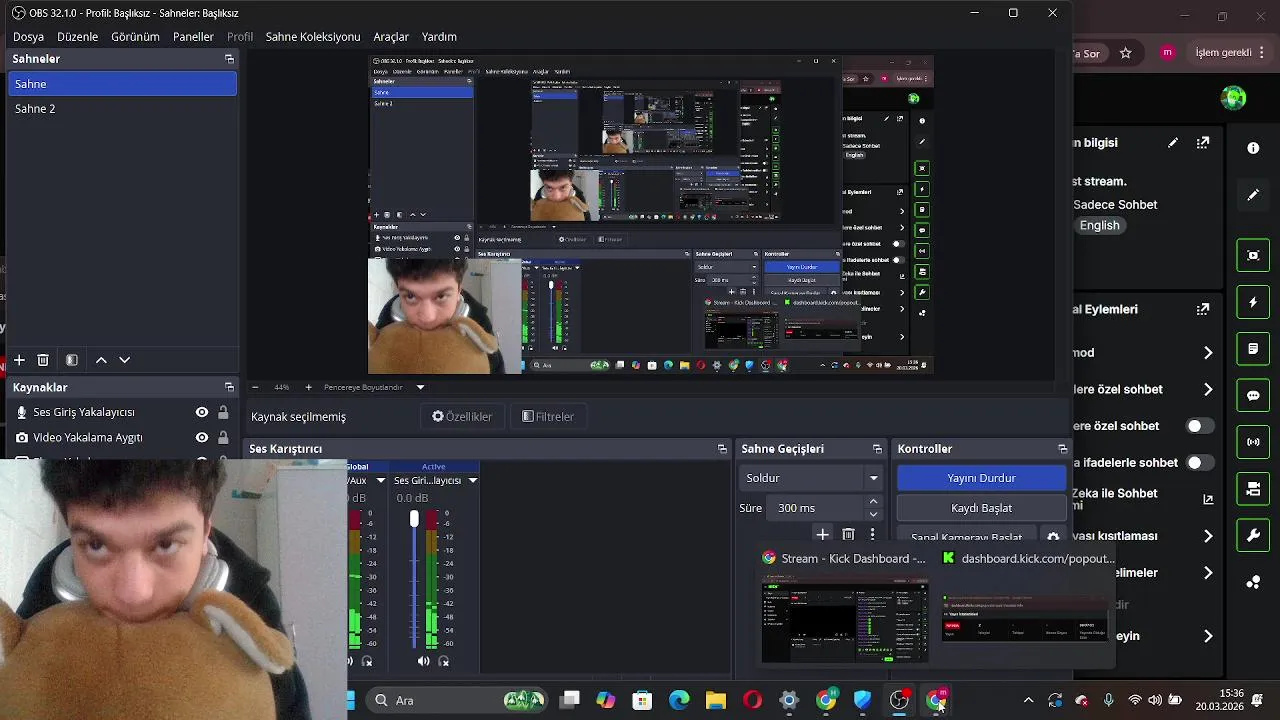
Task: Expand 'mod' row chevron in Kick
Action: pos(1208,353)
